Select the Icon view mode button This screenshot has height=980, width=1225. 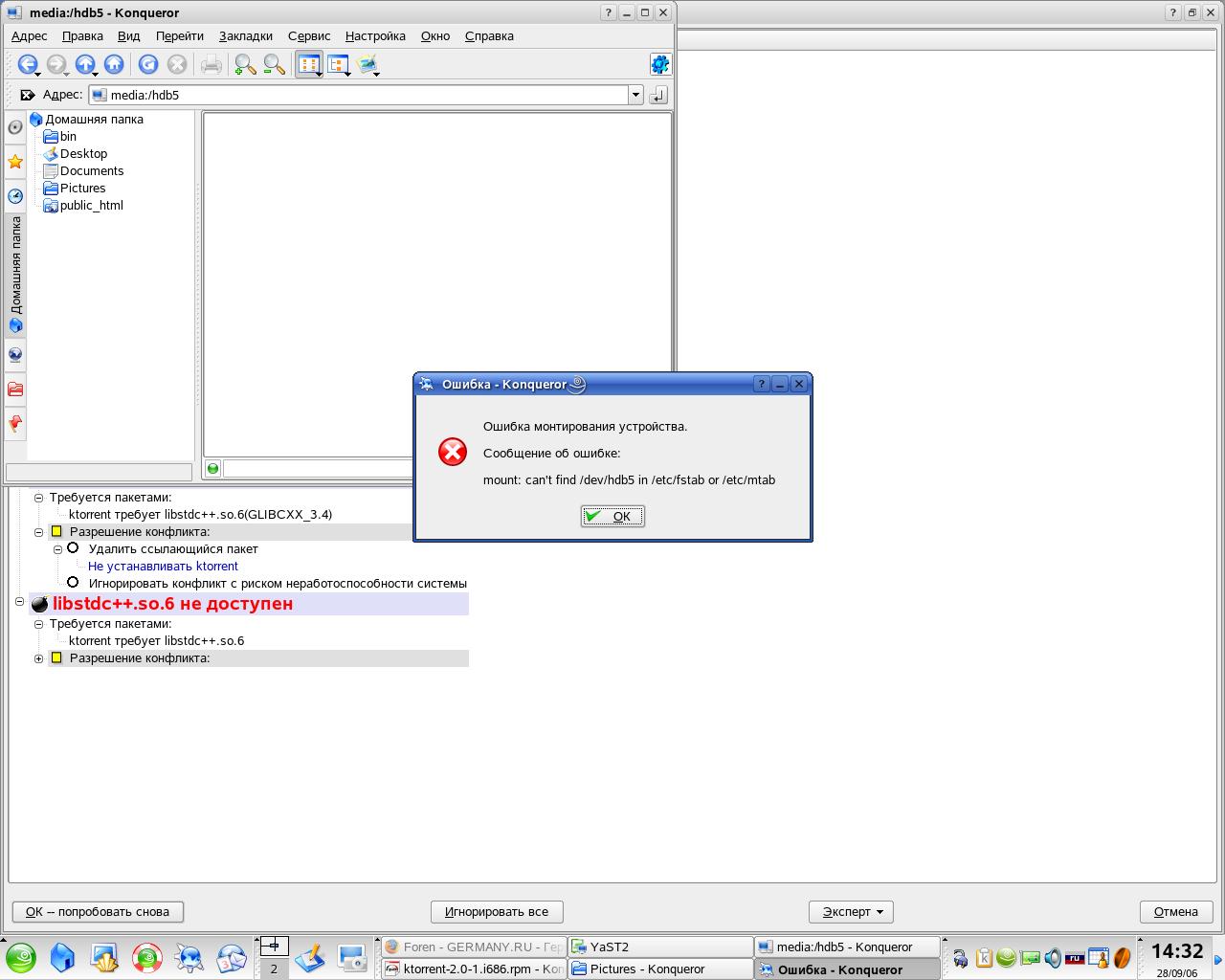point(309,64)
